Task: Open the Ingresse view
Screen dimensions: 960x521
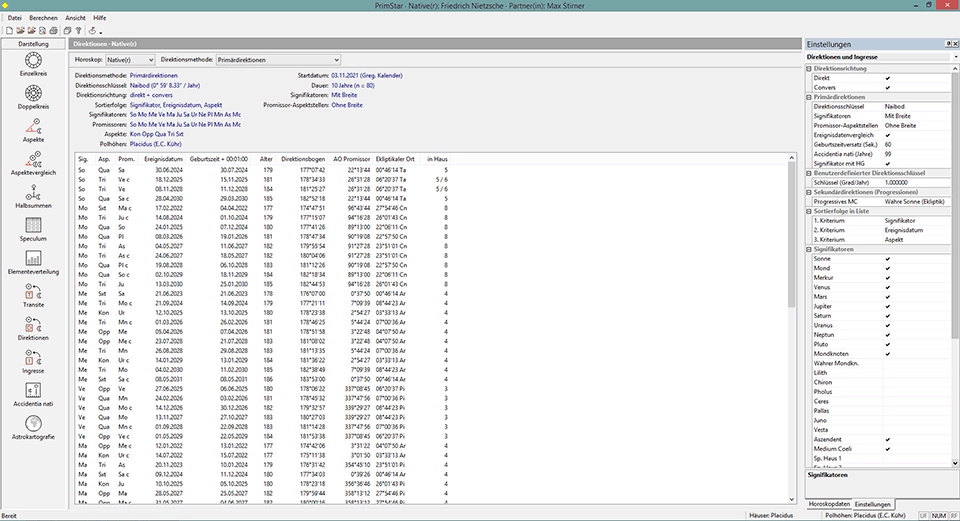Action: (x=33, y=361)
